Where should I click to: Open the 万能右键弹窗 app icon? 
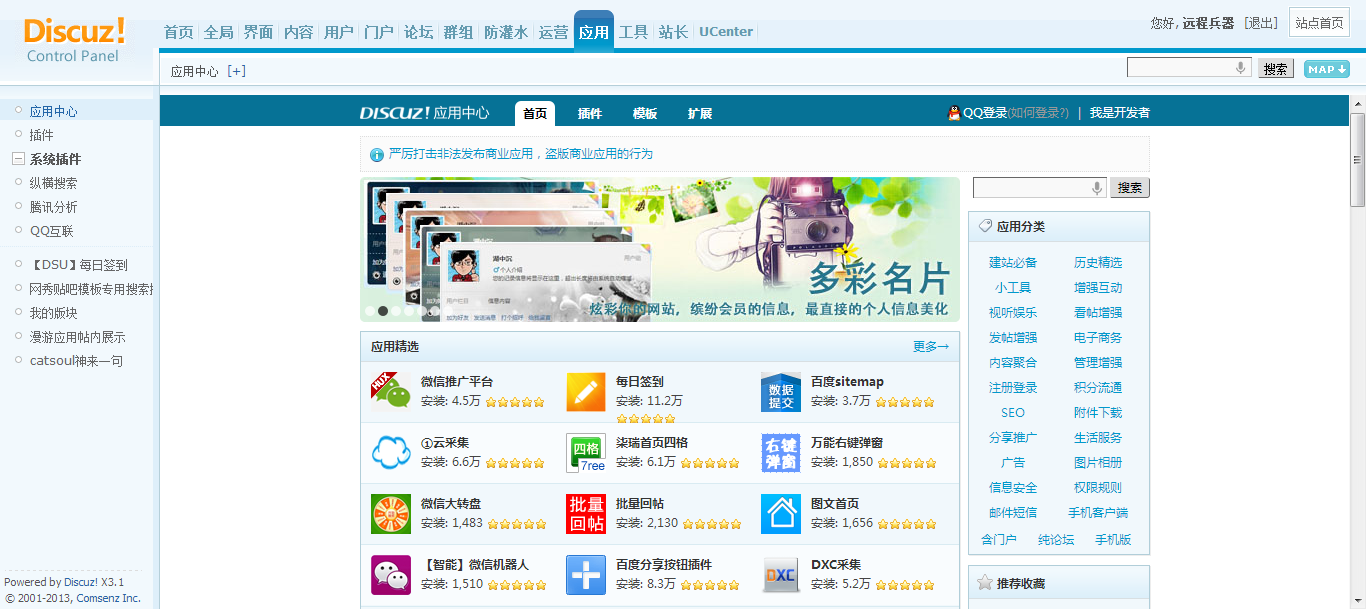click(x=781, y=453)
